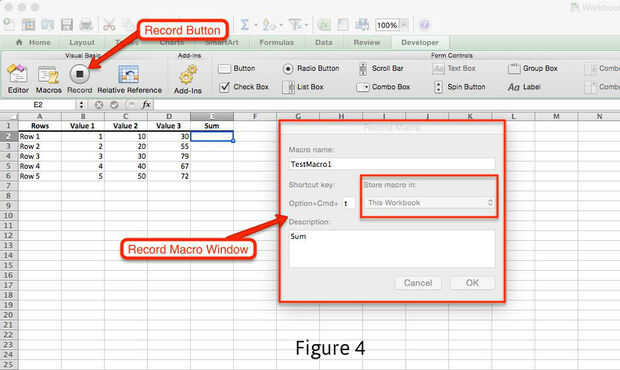The height and width of the screenshot is (370, 620).
Task: Switch to the Formulas ribbon tab
Action: [276, 42]
